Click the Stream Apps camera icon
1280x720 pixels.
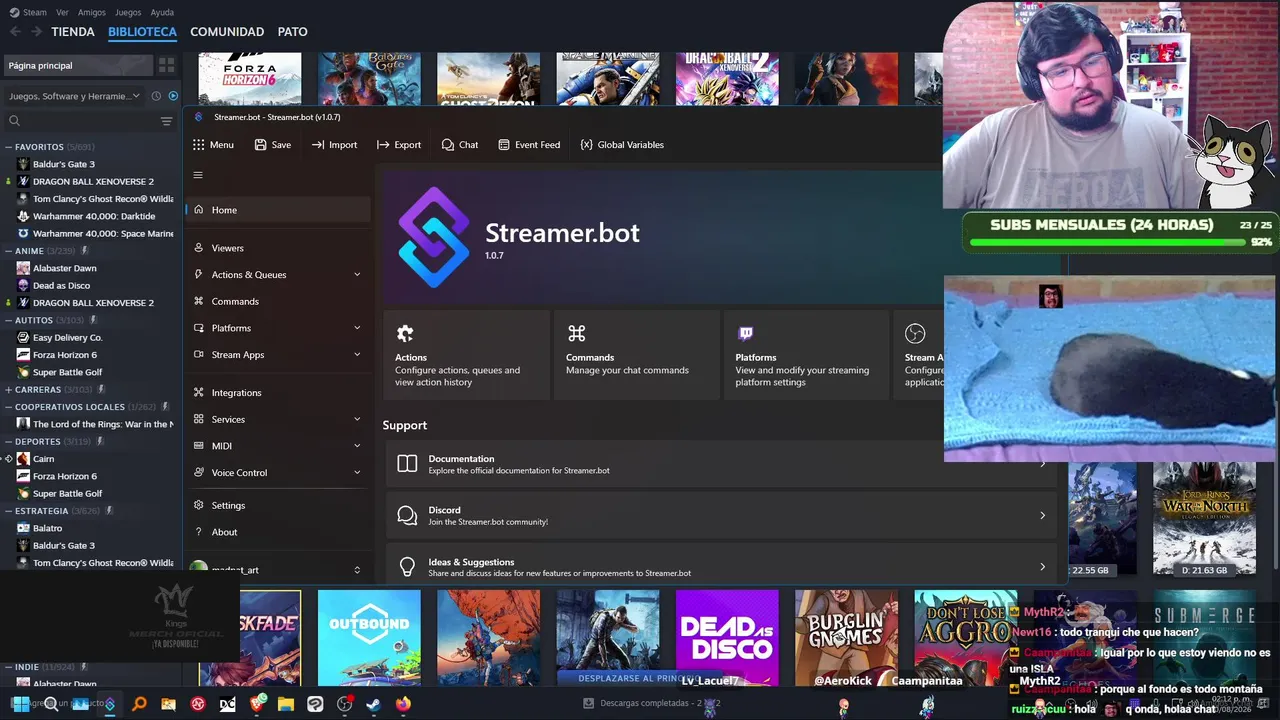click(199, 355)
